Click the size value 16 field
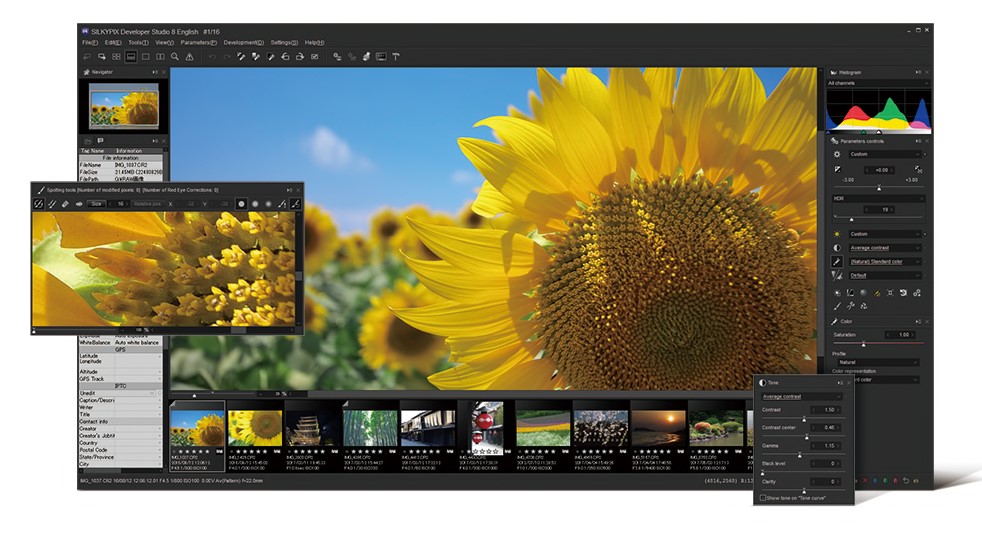Screen dimensions: 982x544 [x=120, y=203]
